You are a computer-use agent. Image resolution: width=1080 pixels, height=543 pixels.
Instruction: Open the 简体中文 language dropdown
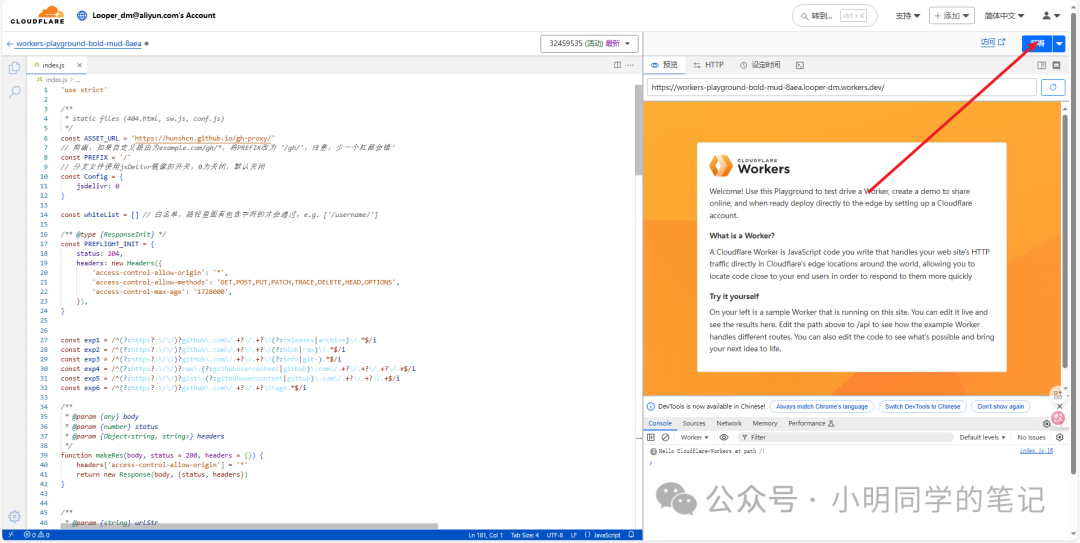point(1004,15)
